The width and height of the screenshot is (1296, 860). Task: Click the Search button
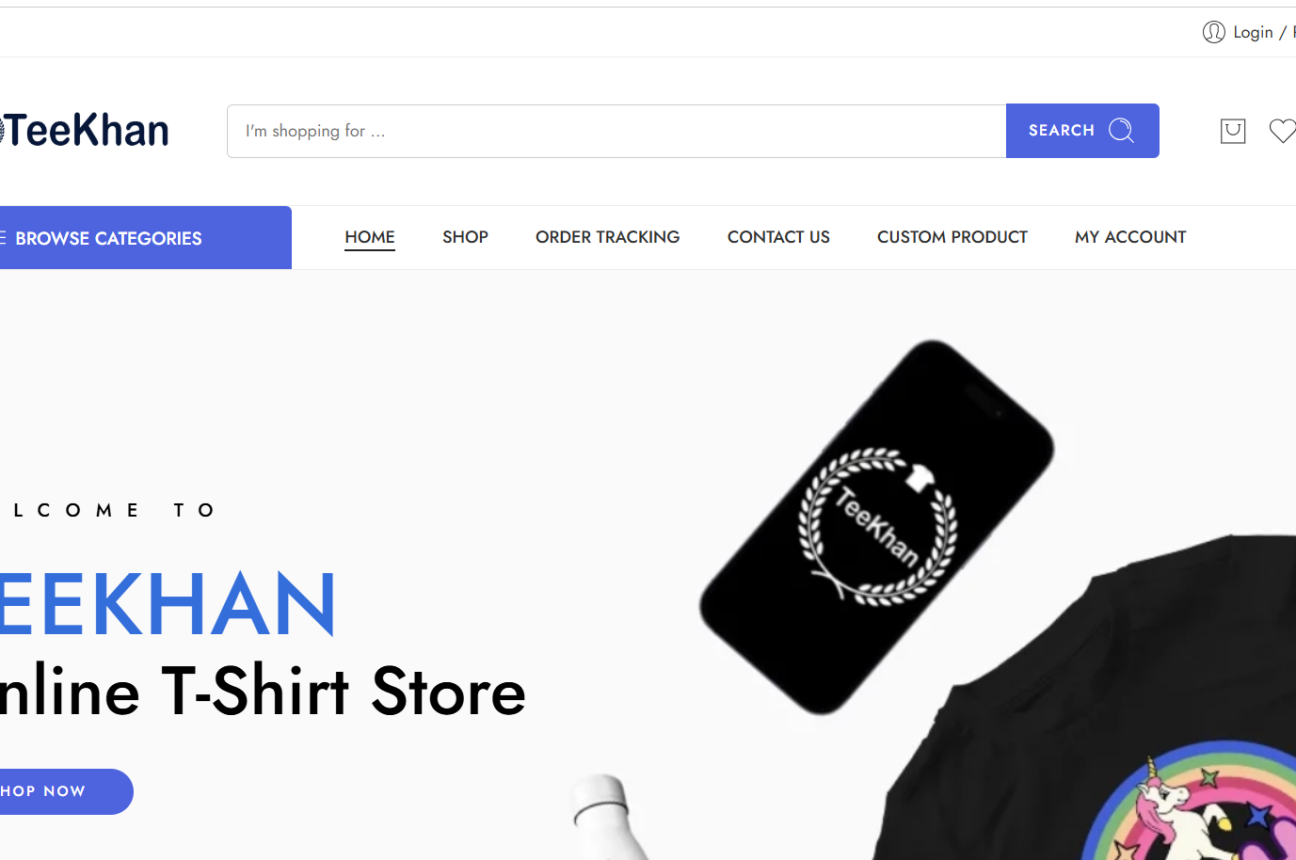[x=1082, y=131]
